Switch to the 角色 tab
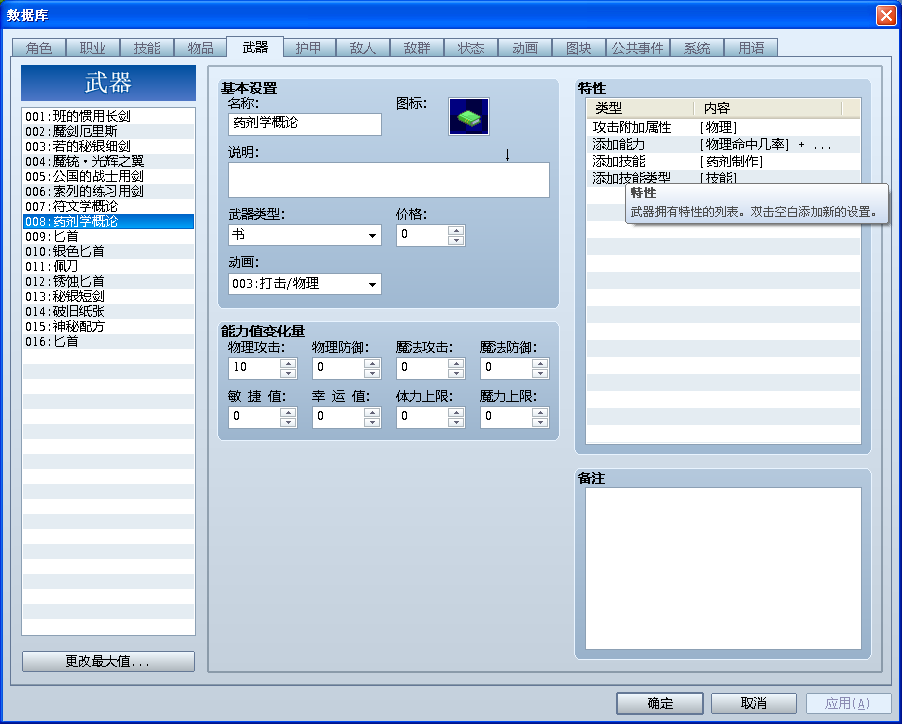The height and width of the screenshot is (724, 902). coord(39,48)
